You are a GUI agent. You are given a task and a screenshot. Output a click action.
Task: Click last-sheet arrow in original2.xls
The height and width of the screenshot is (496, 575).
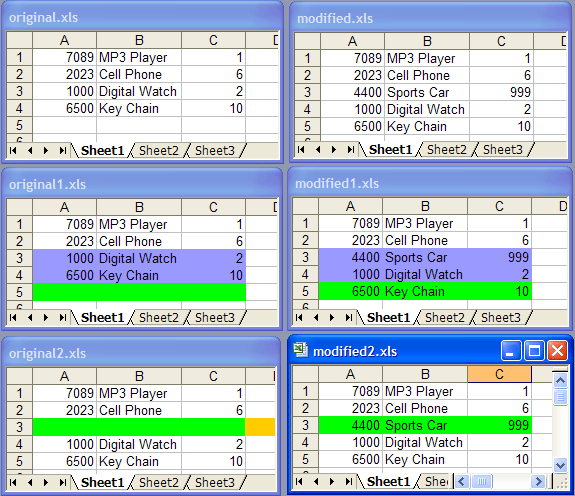(x=62, y=482)
